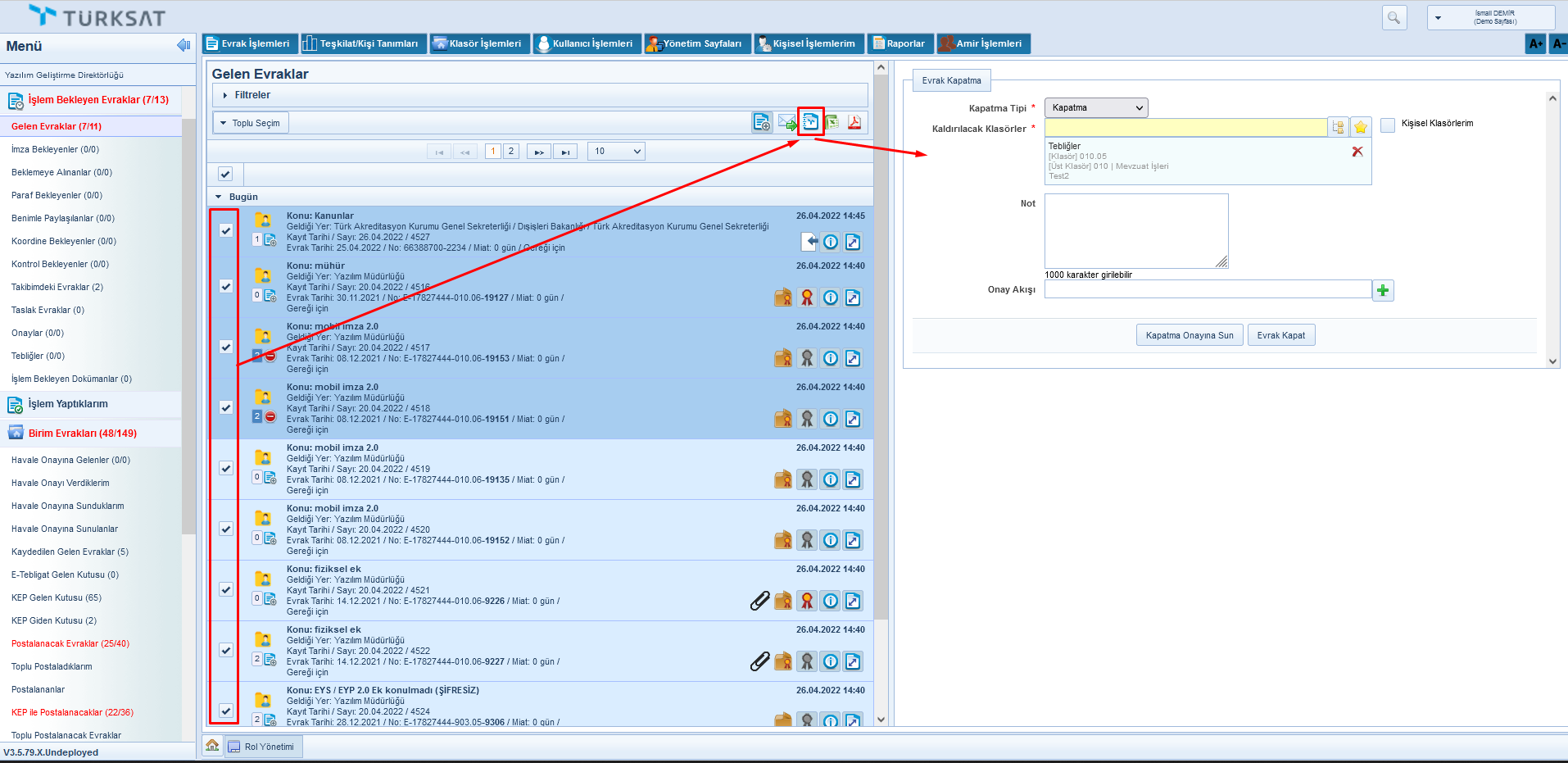Click the star favorite folders icon
This screenshot has height=763, width=1568.
[x=1361, y=127]
